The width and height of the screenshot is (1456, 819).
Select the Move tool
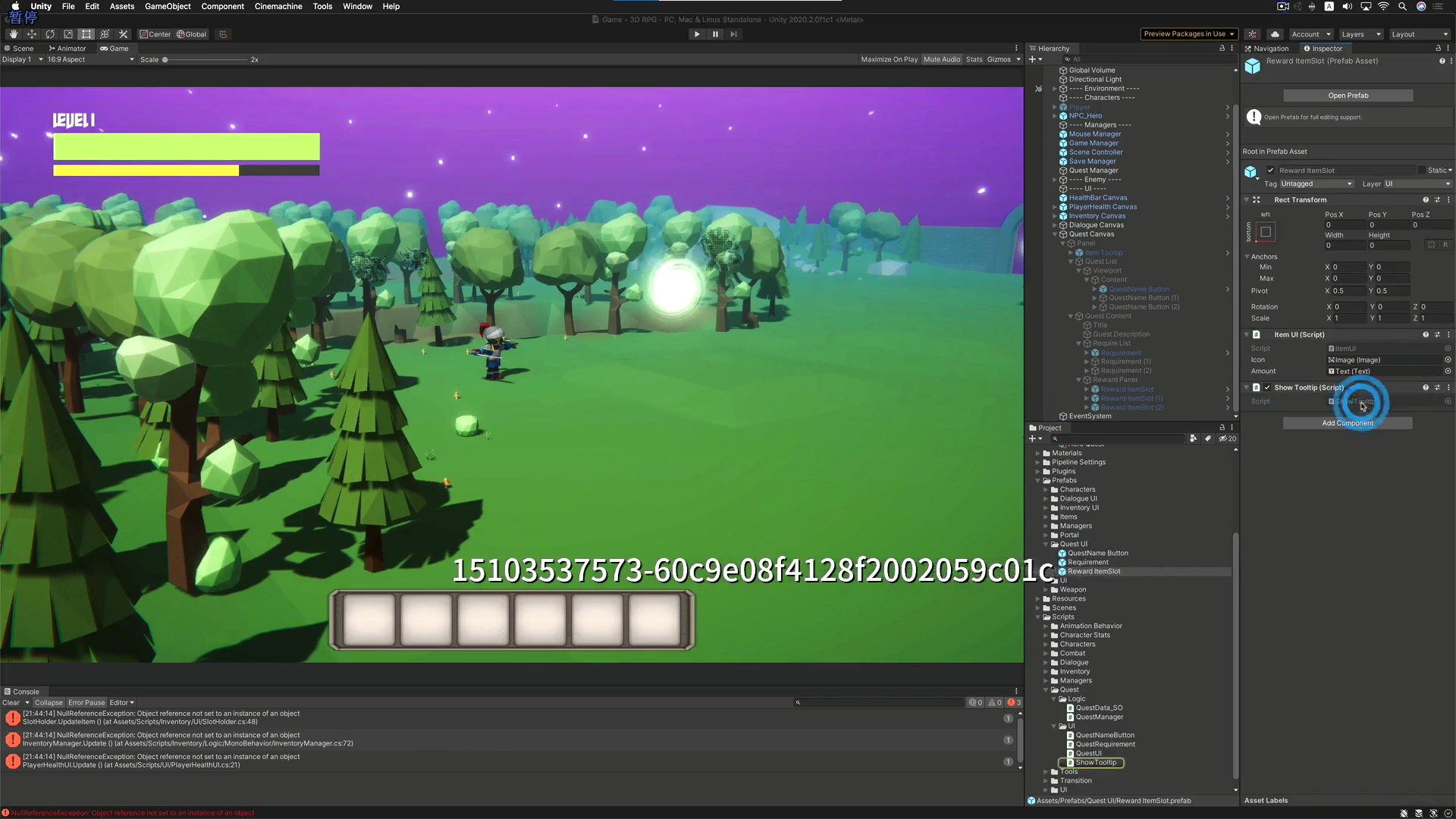[32, 34]
